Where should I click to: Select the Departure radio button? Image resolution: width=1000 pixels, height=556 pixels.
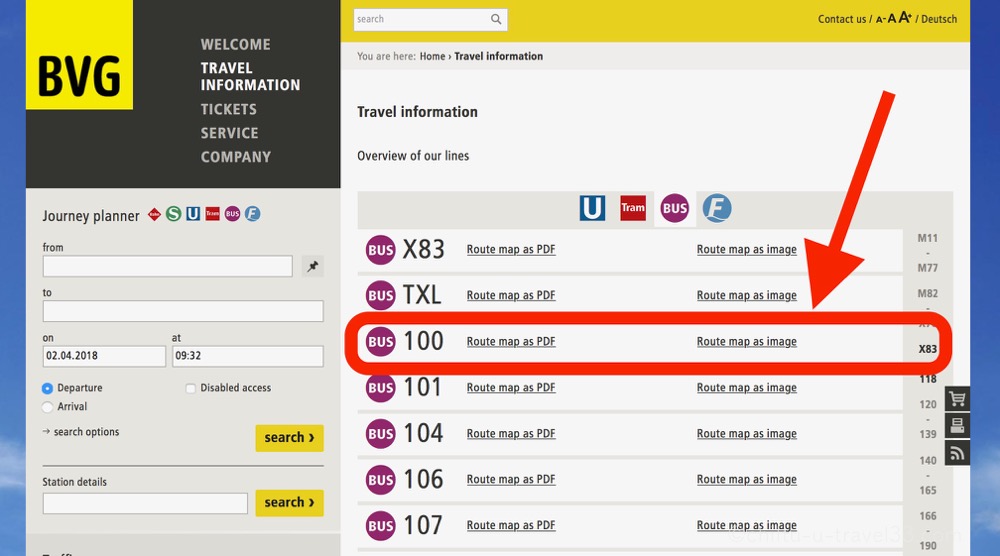47,388
